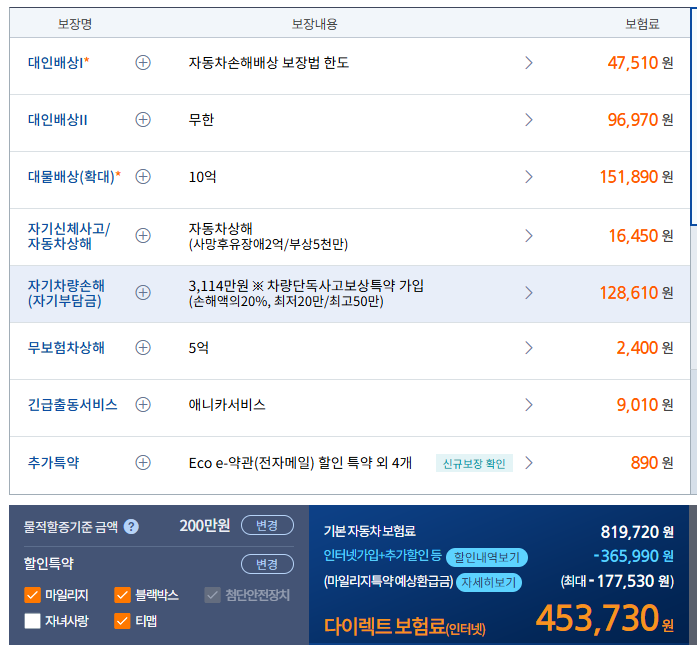The width and height of the screenshot is (697, 650).
Task: Click 변경 button for 물적할증기준 금액
Action: [x=267, y=525]
